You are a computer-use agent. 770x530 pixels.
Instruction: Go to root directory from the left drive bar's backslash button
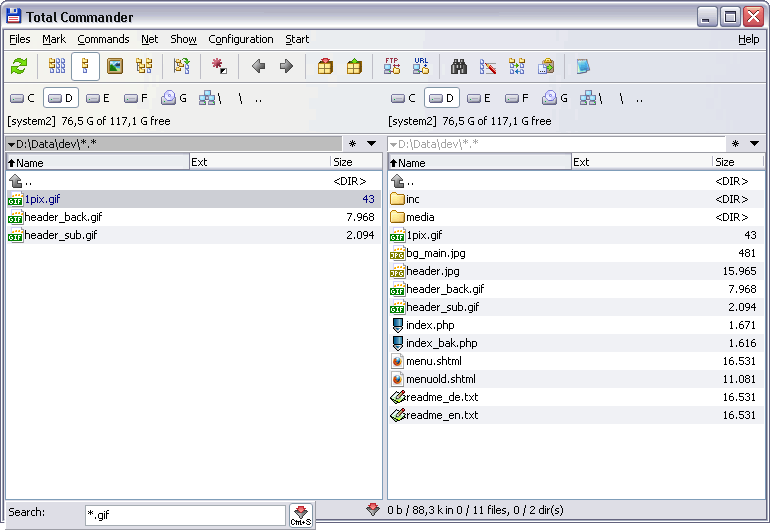(241, 99)
